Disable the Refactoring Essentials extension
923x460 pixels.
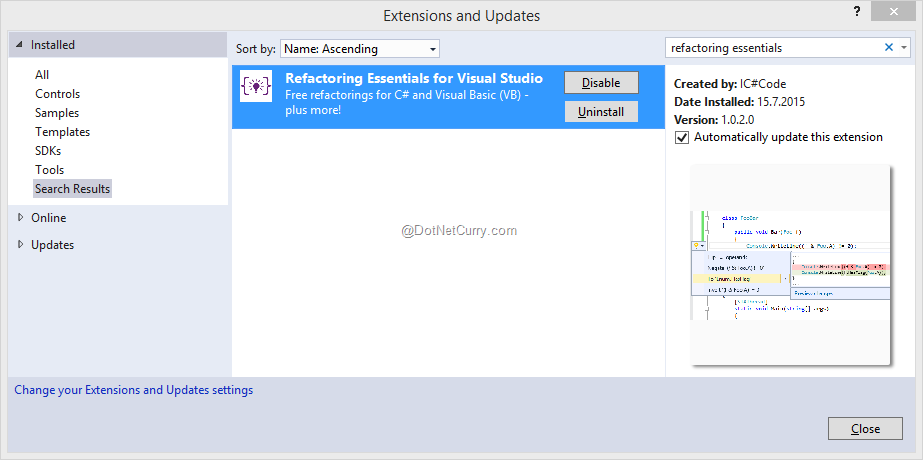pyautogui.click(x=601, y=83)
